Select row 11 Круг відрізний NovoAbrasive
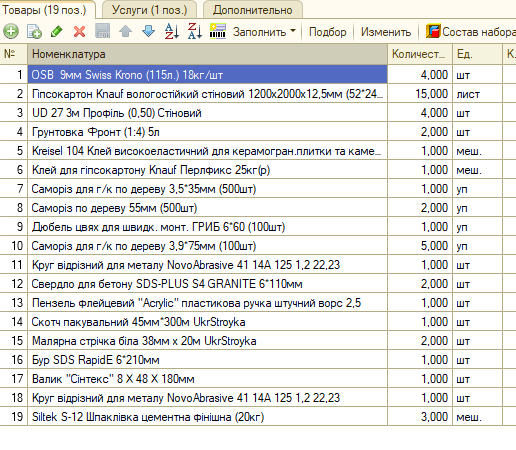The height and width of the screenshot is (450, 516). (x=207, y=265)
